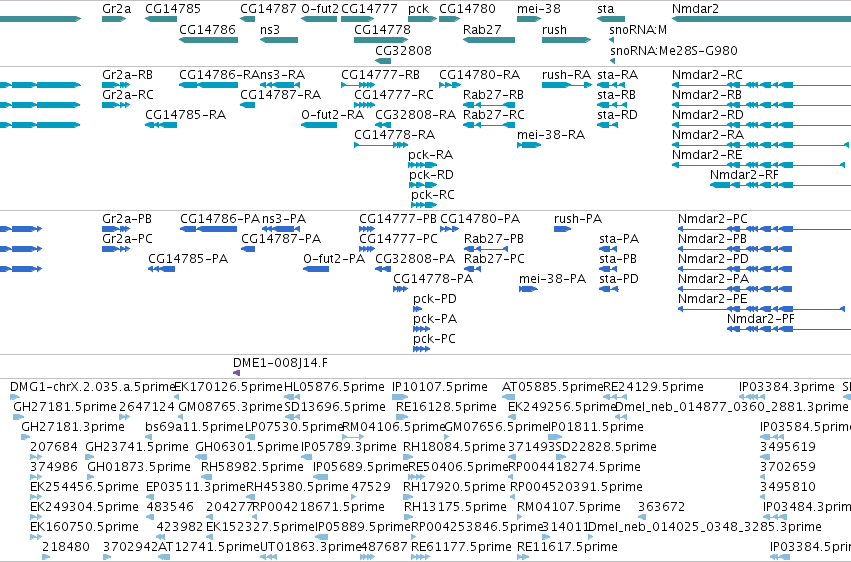Click the CG14786 gene label

pos(207,29)
